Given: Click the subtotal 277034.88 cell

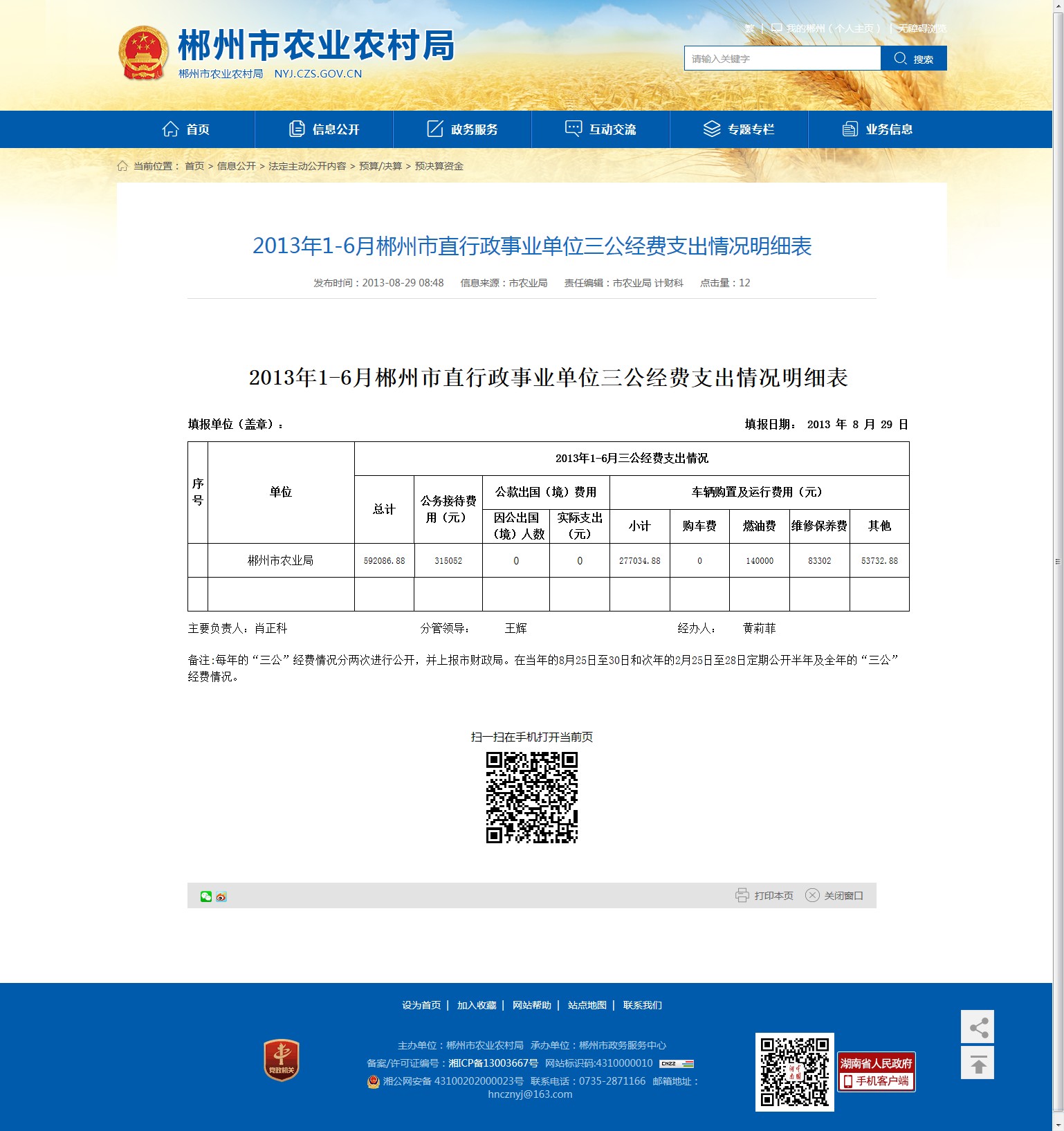Looking at the screenshot, I should coord(640,560).
